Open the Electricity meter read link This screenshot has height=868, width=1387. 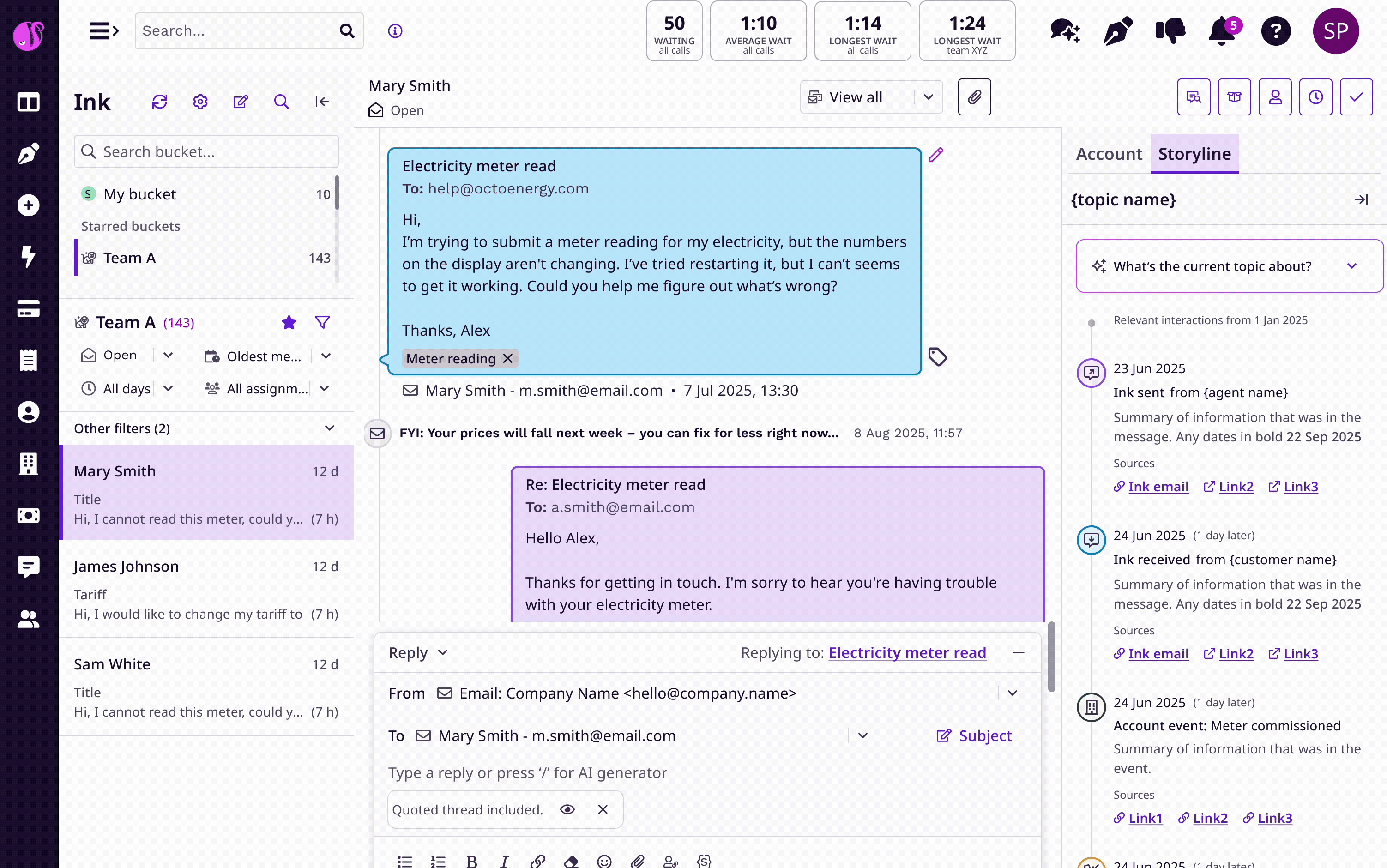tap(907, 653)
